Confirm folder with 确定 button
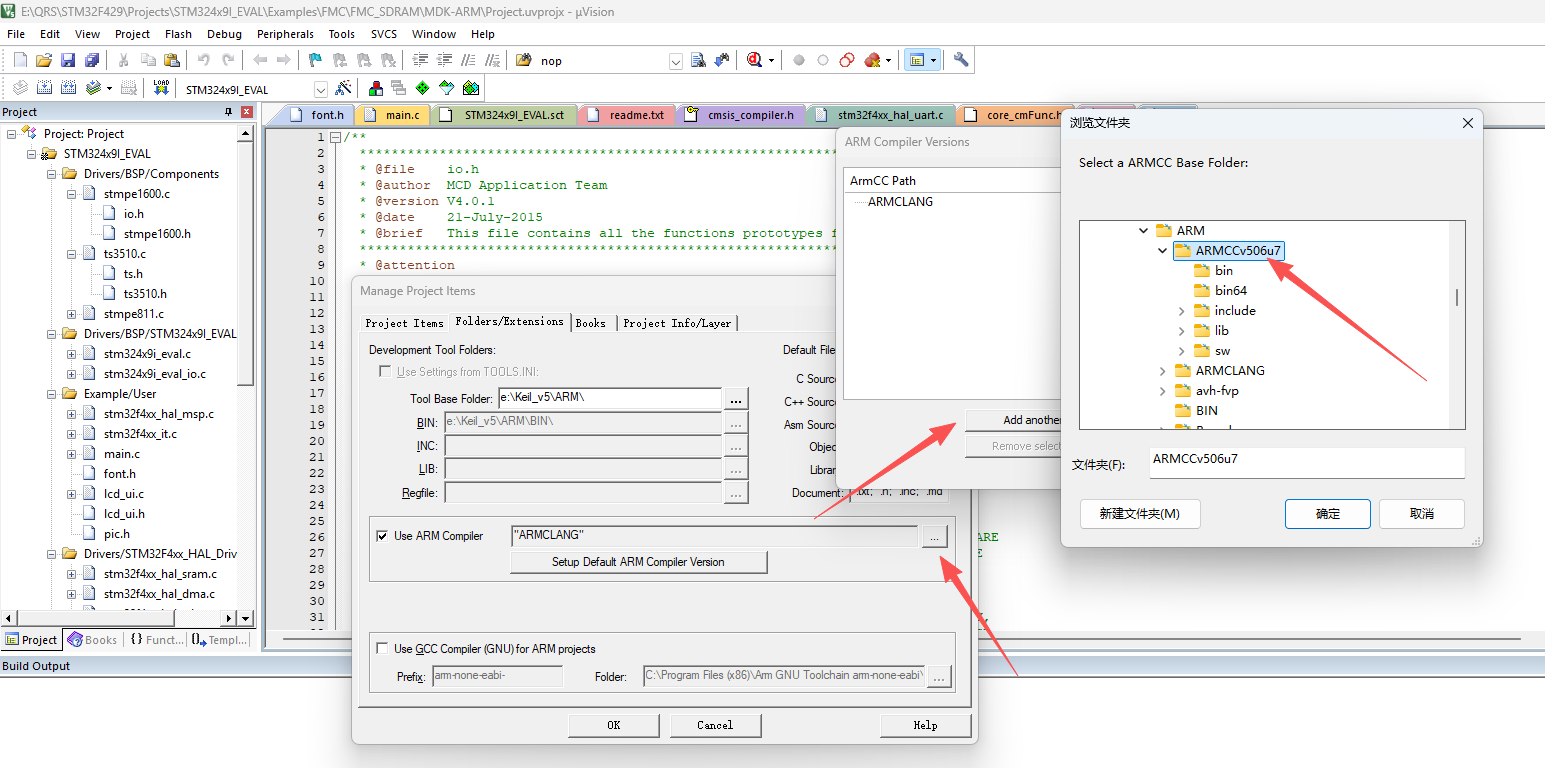 click(x=1328, y=514)
